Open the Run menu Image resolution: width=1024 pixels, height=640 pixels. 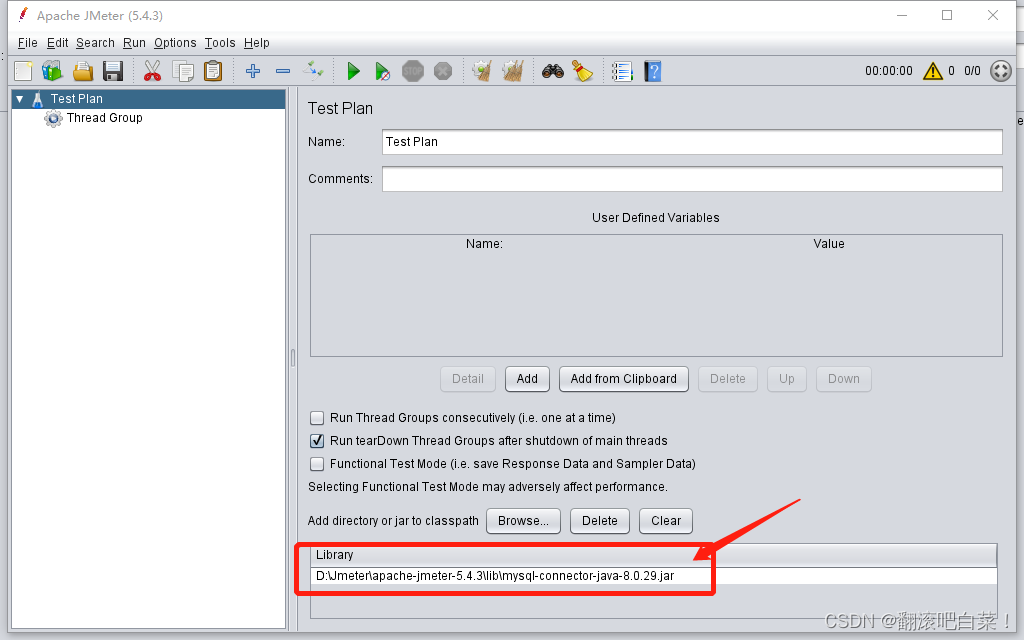click(x=134, y=42)
